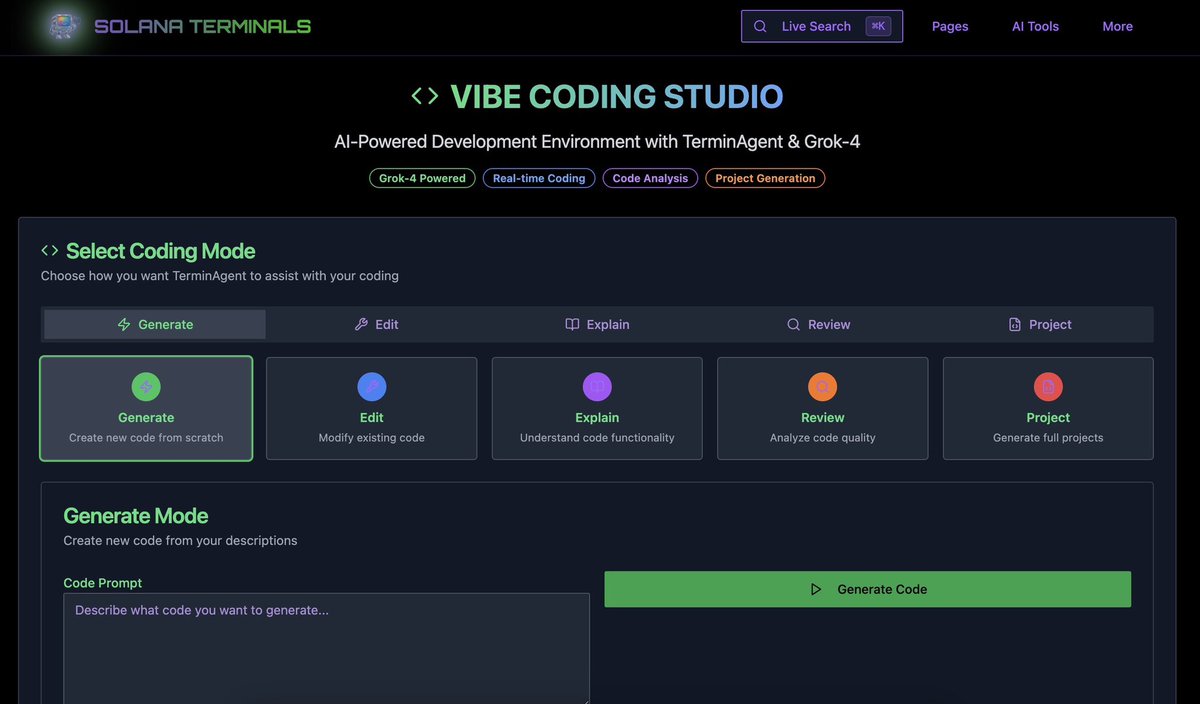Click the Grok-4 Powered badge
This screenshot has width=1200, height=704.
422,178
